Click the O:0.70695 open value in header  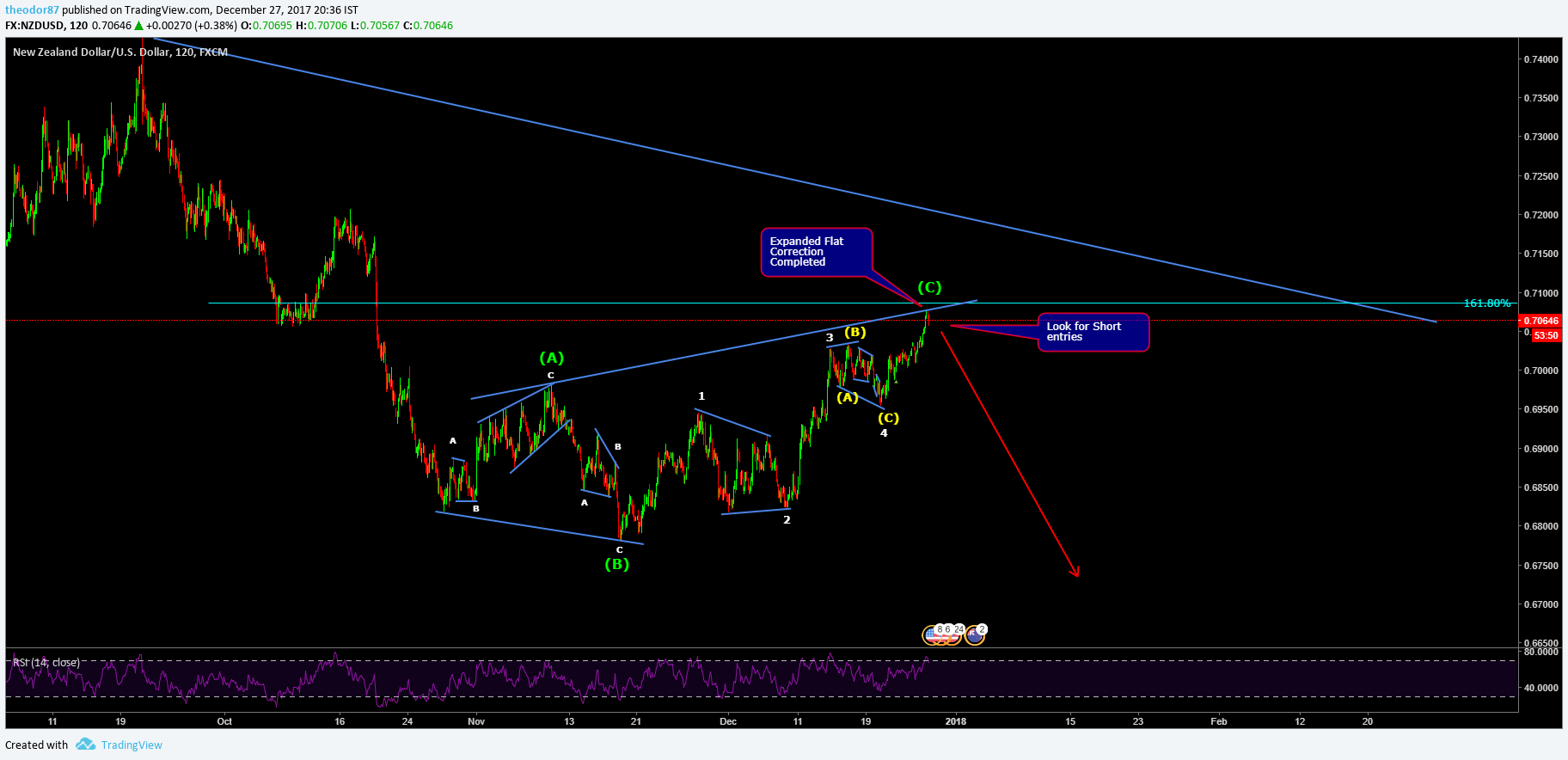click(266, 26)
